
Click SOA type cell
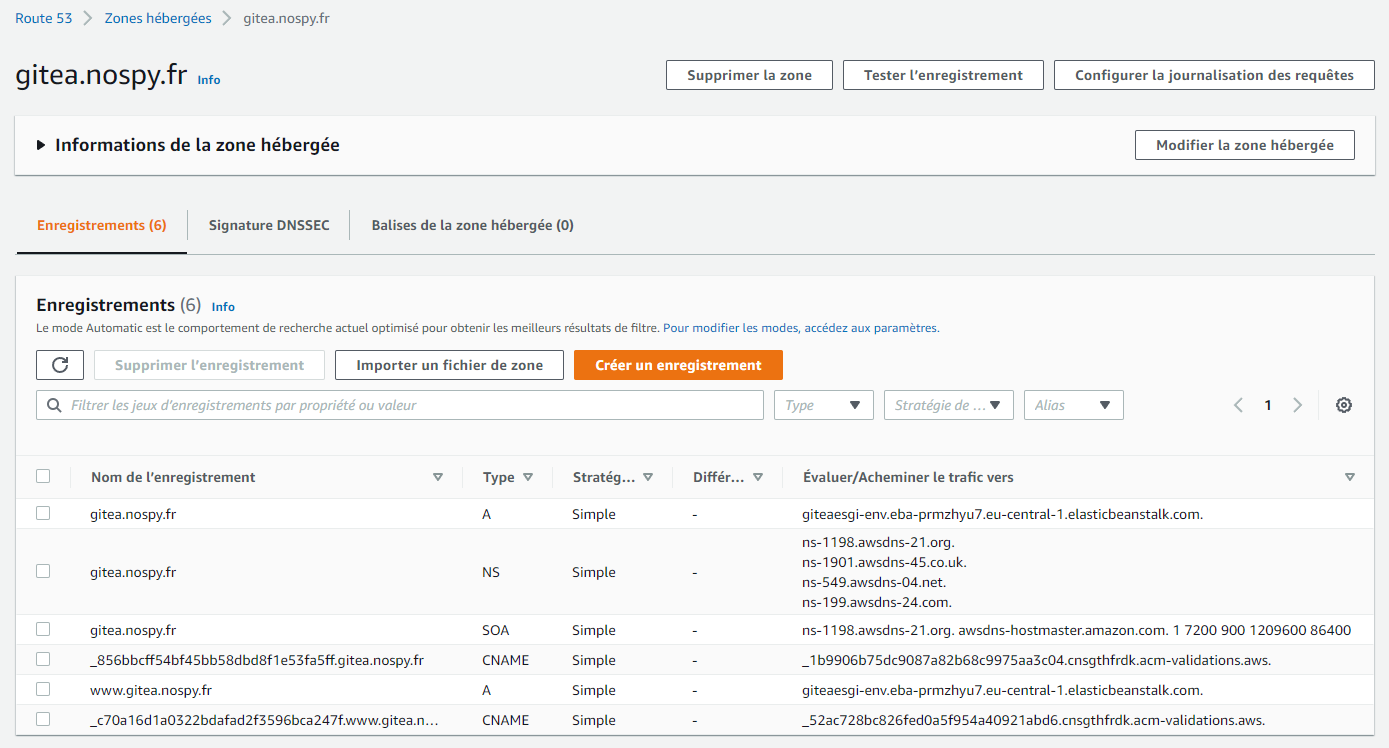(x=496, y=630)
